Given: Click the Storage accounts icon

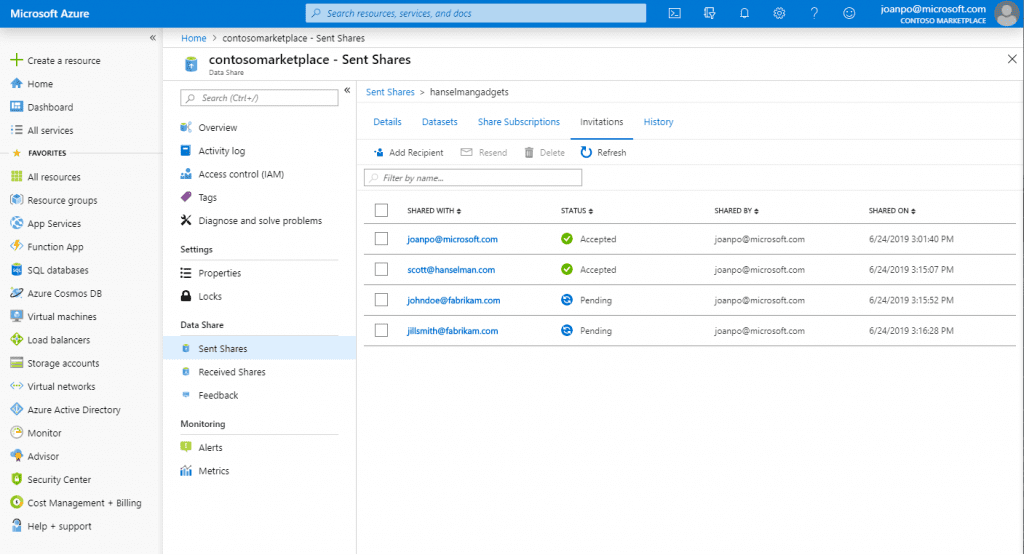Looking at the screenshot, I should click(16, 363).
